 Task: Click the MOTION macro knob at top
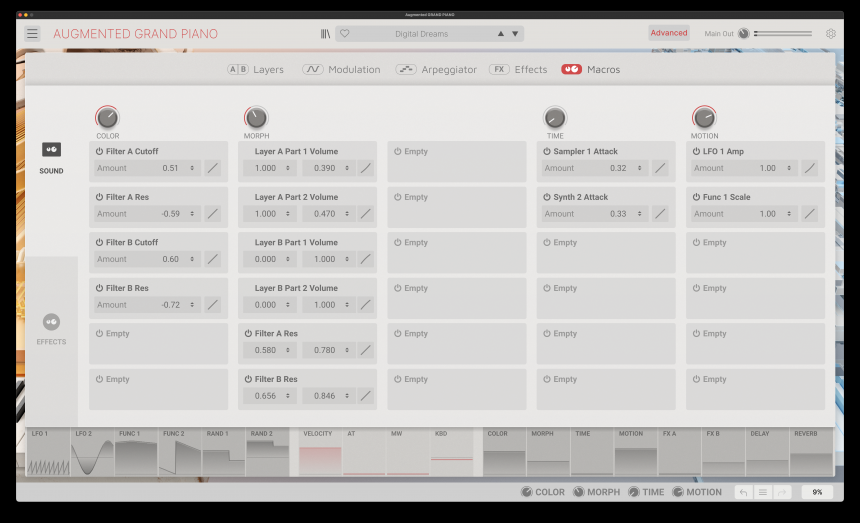pos(704,117)
